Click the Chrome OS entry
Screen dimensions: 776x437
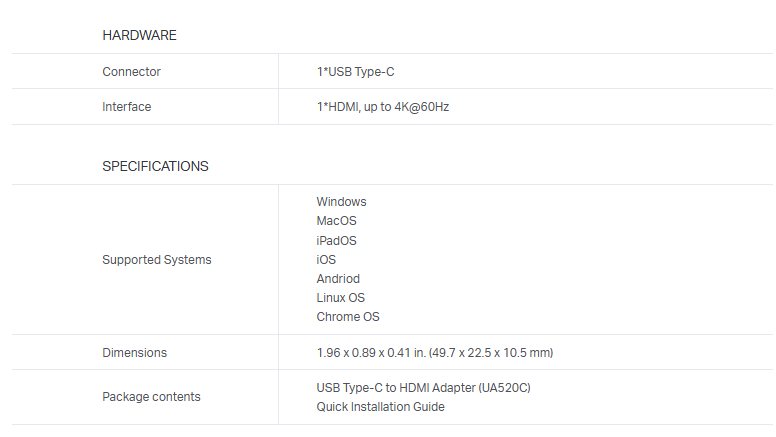348,317
